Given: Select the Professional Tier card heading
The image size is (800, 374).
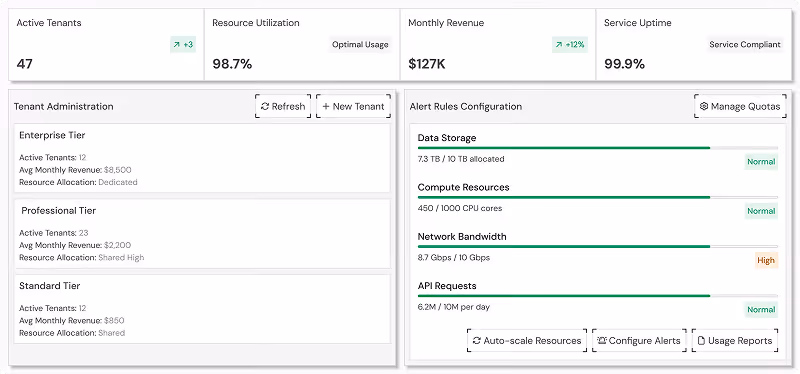Looking at the screenshot, I should point(59,211).
